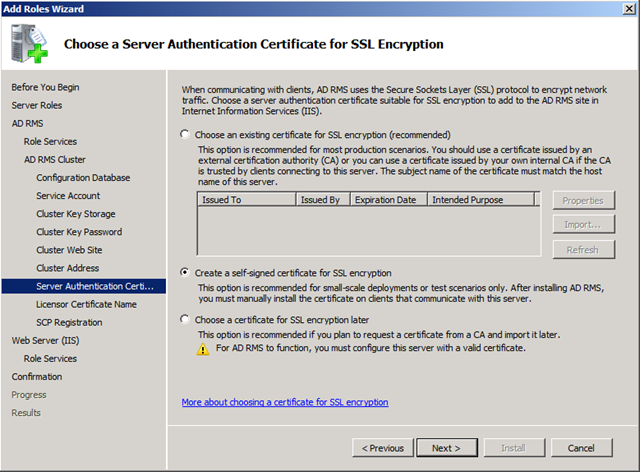Click the Next > button
Image resolution: width=640 pixels, height=472 pixels.
[x=447, y=448]
